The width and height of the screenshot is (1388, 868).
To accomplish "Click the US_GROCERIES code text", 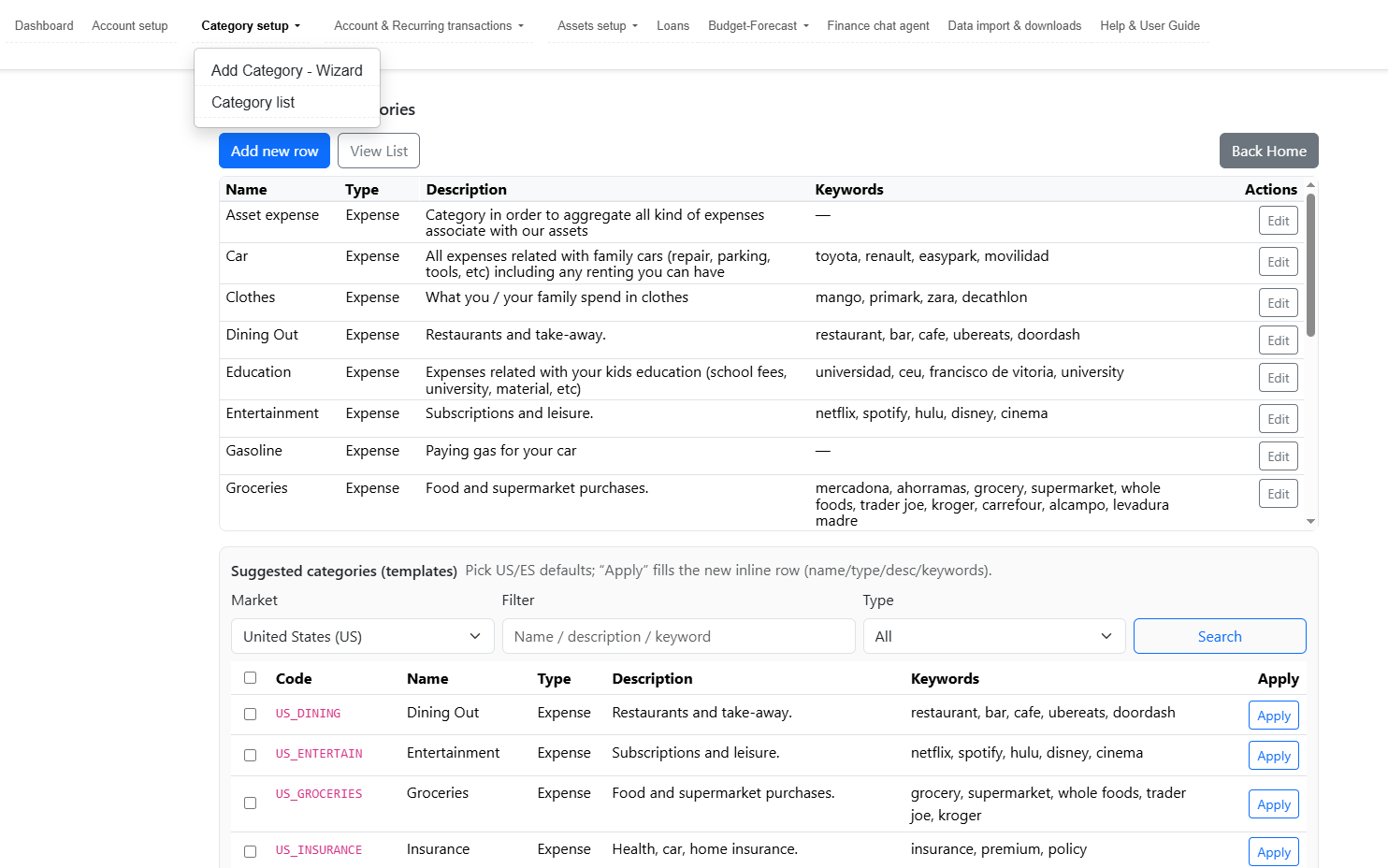I will [319, 794].
